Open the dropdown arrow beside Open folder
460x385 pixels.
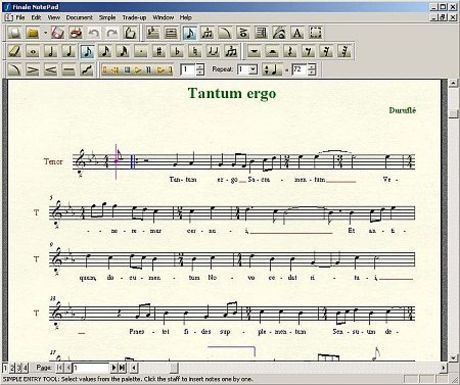(45, 33)
